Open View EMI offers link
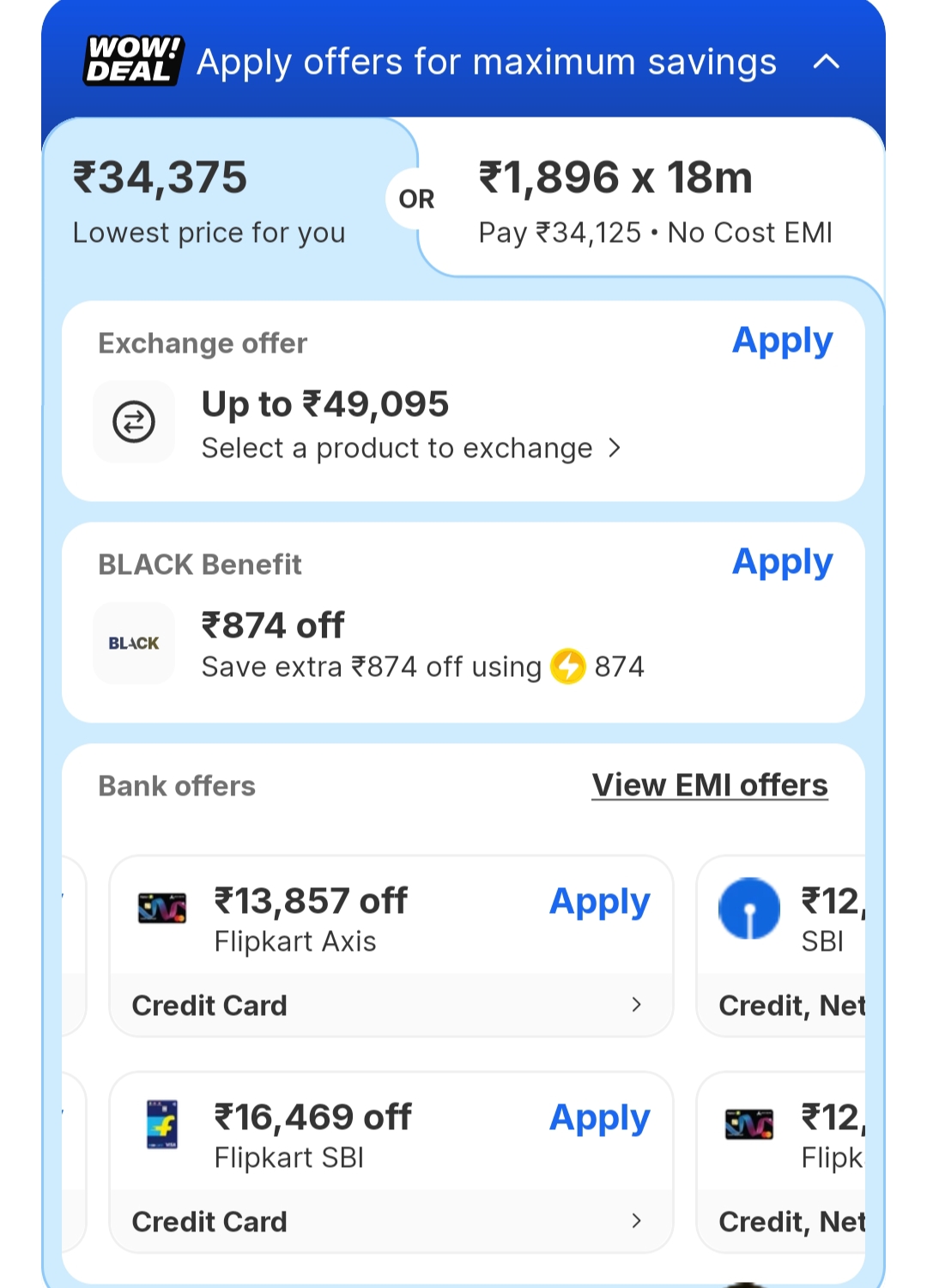The height and width of the screenshot is (1288, 927). point(710,785)
